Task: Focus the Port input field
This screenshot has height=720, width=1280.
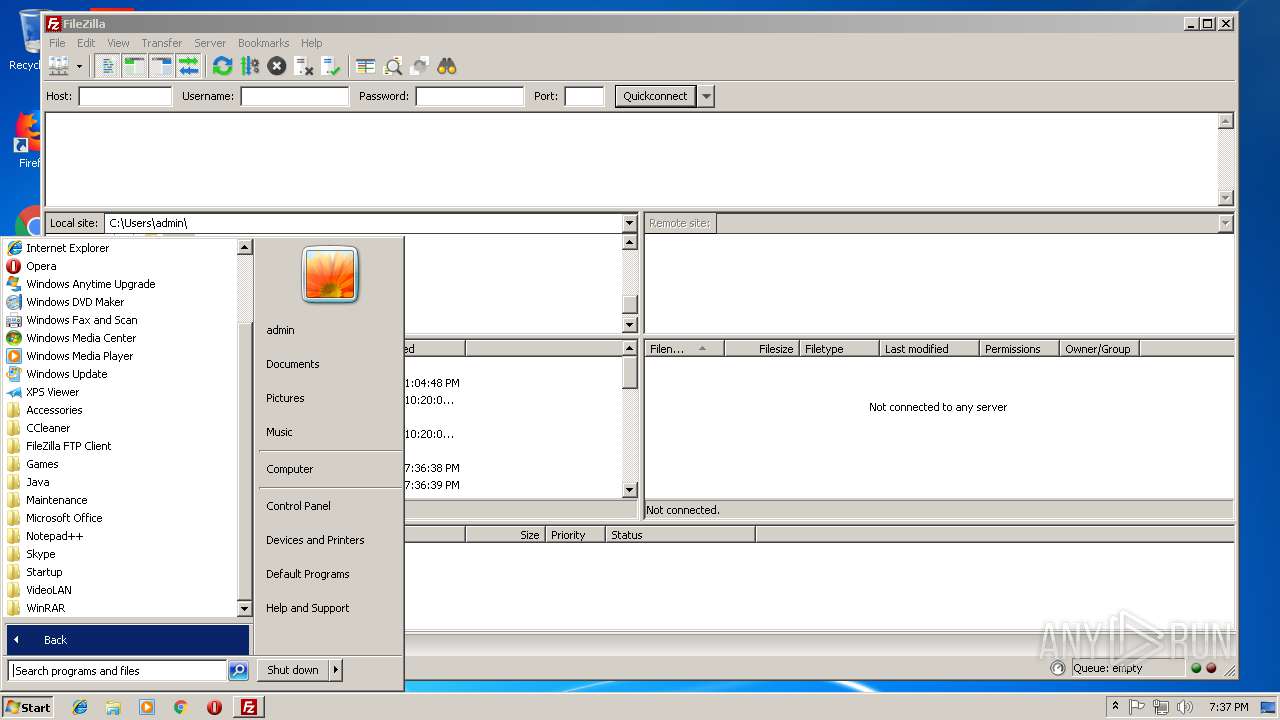Action: click(584, 96)
